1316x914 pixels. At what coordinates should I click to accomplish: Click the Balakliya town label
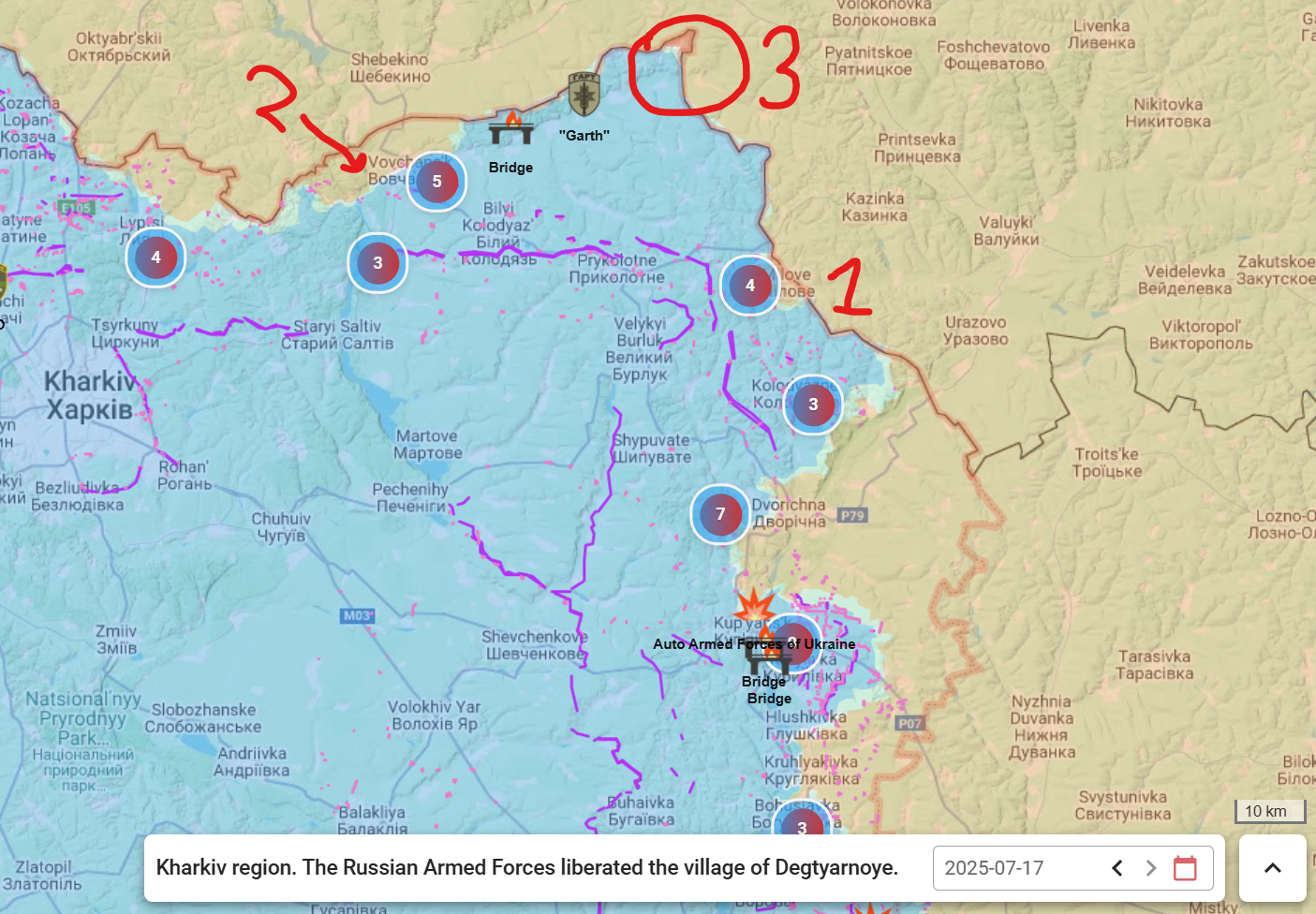(x=372, y=820)
